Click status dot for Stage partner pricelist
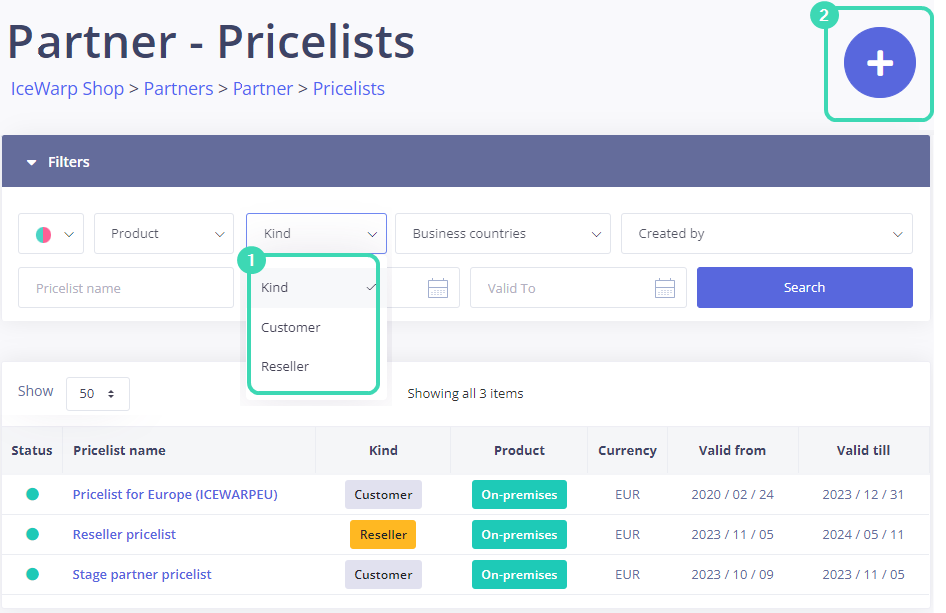946x613 pixels. coord(32,574)
